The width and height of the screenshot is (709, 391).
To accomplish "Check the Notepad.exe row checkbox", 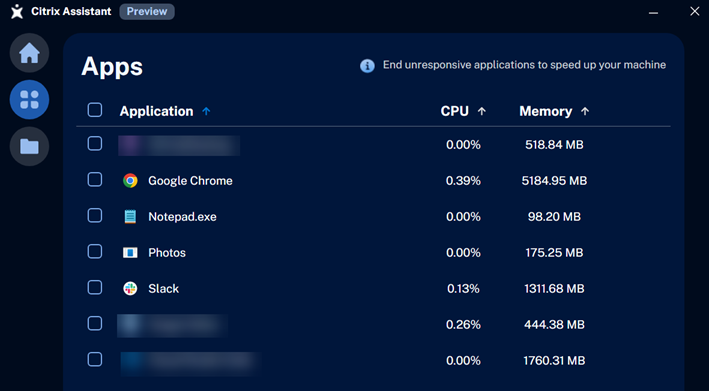I will pos(95,216).
